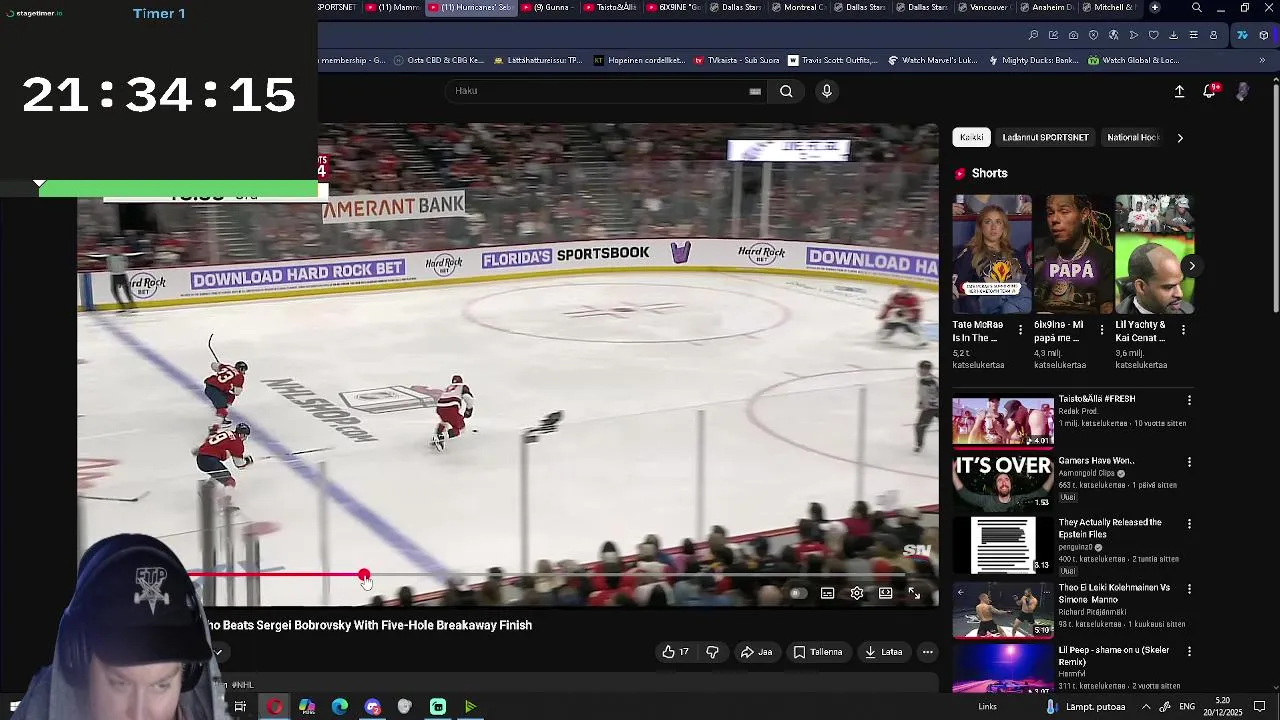Open the browser tab search magnifier
The height and width of the screenshot is (720, 1280).
1197,8
